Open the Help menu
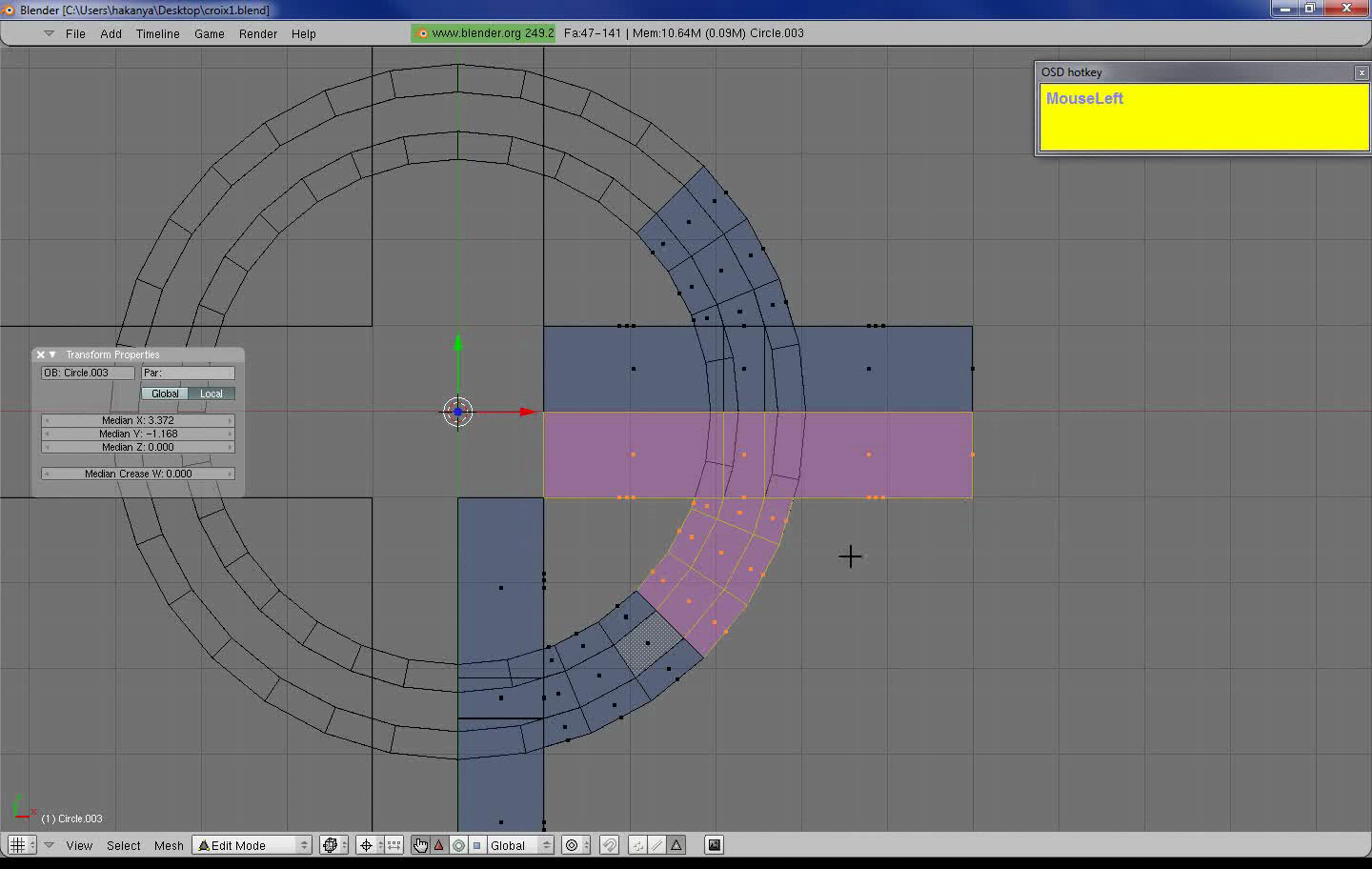The height and width of the screenshot is (869, 1372). coord(303,33)
